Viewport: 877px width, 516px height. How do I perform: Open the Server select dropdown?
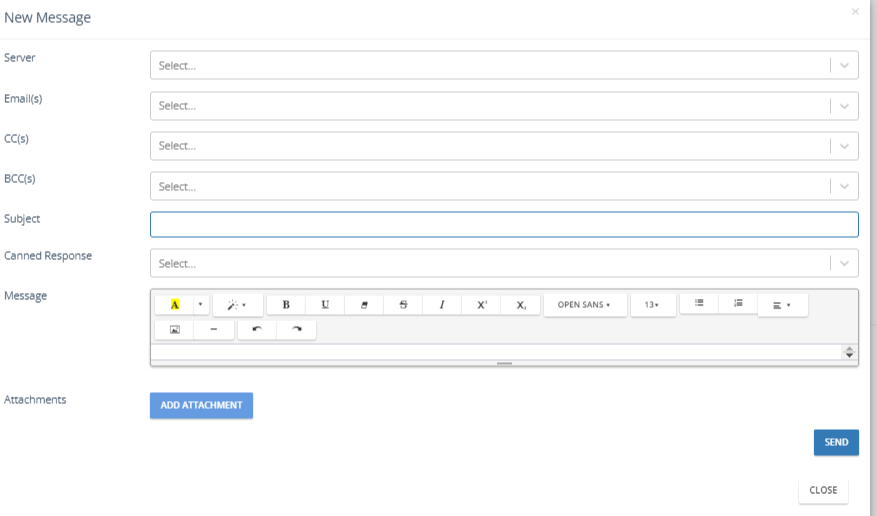click(x=504, y=65)
